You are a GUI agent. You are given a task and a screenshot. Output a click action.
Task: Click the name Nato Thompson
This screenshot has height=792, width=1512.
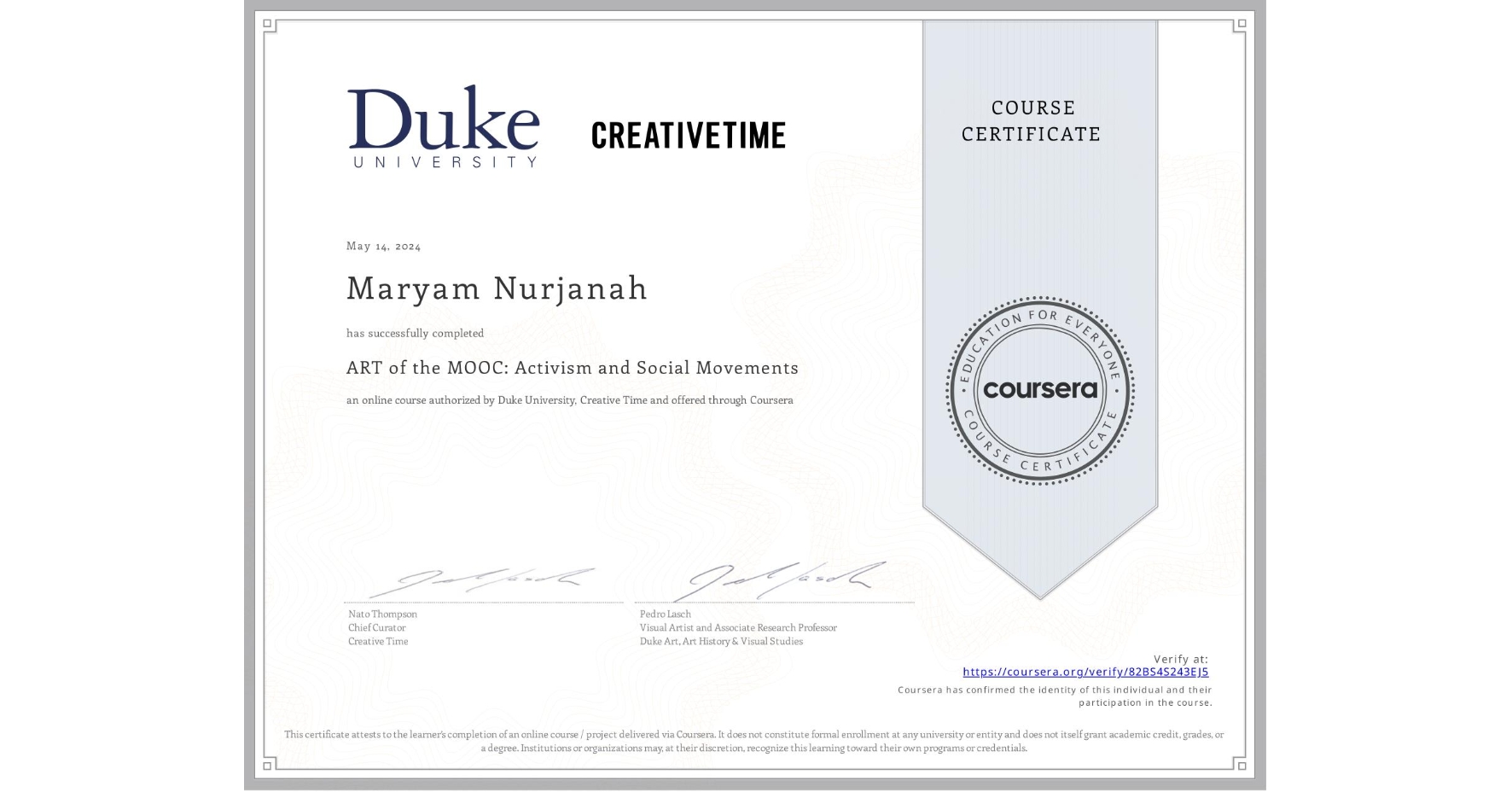pos(382,614)
